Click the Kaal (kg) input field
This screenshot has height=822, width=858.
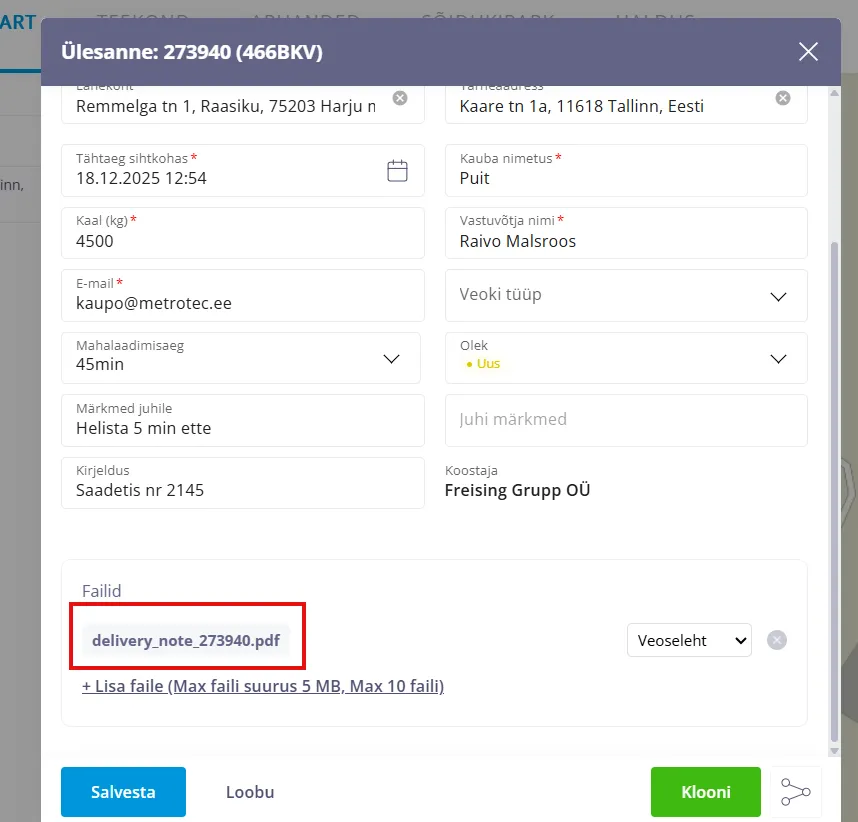tap(242, 241)
